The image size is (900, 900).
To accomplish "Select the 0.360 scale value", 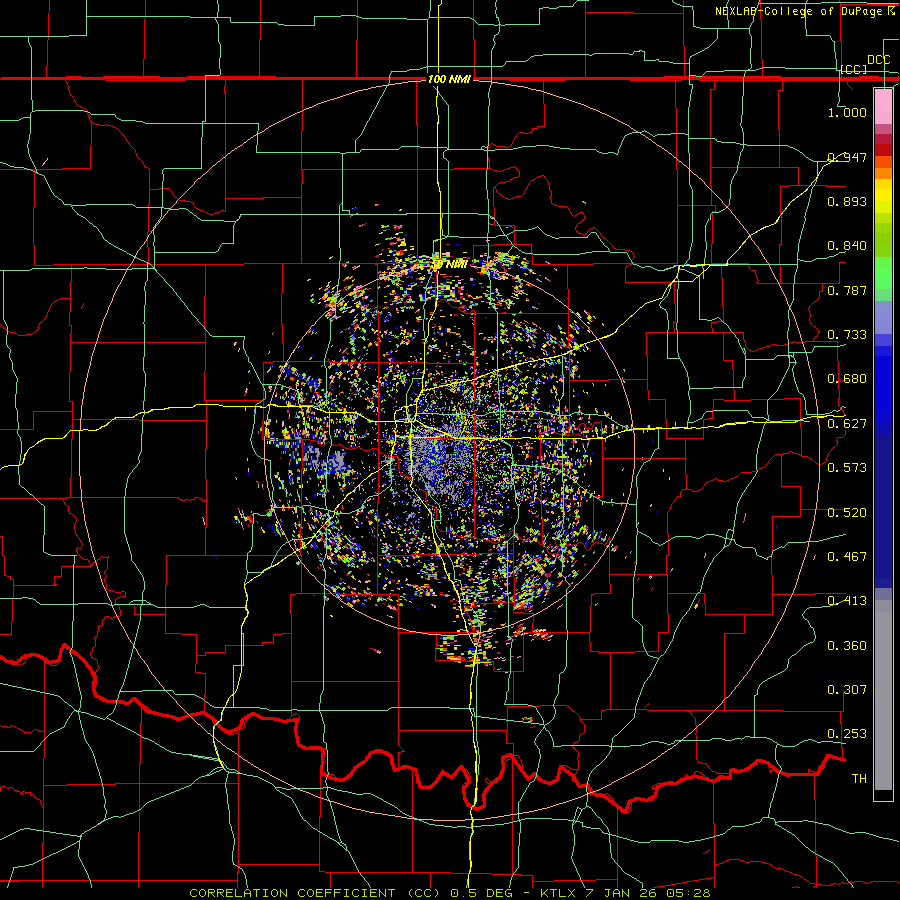I will point(847,646).
